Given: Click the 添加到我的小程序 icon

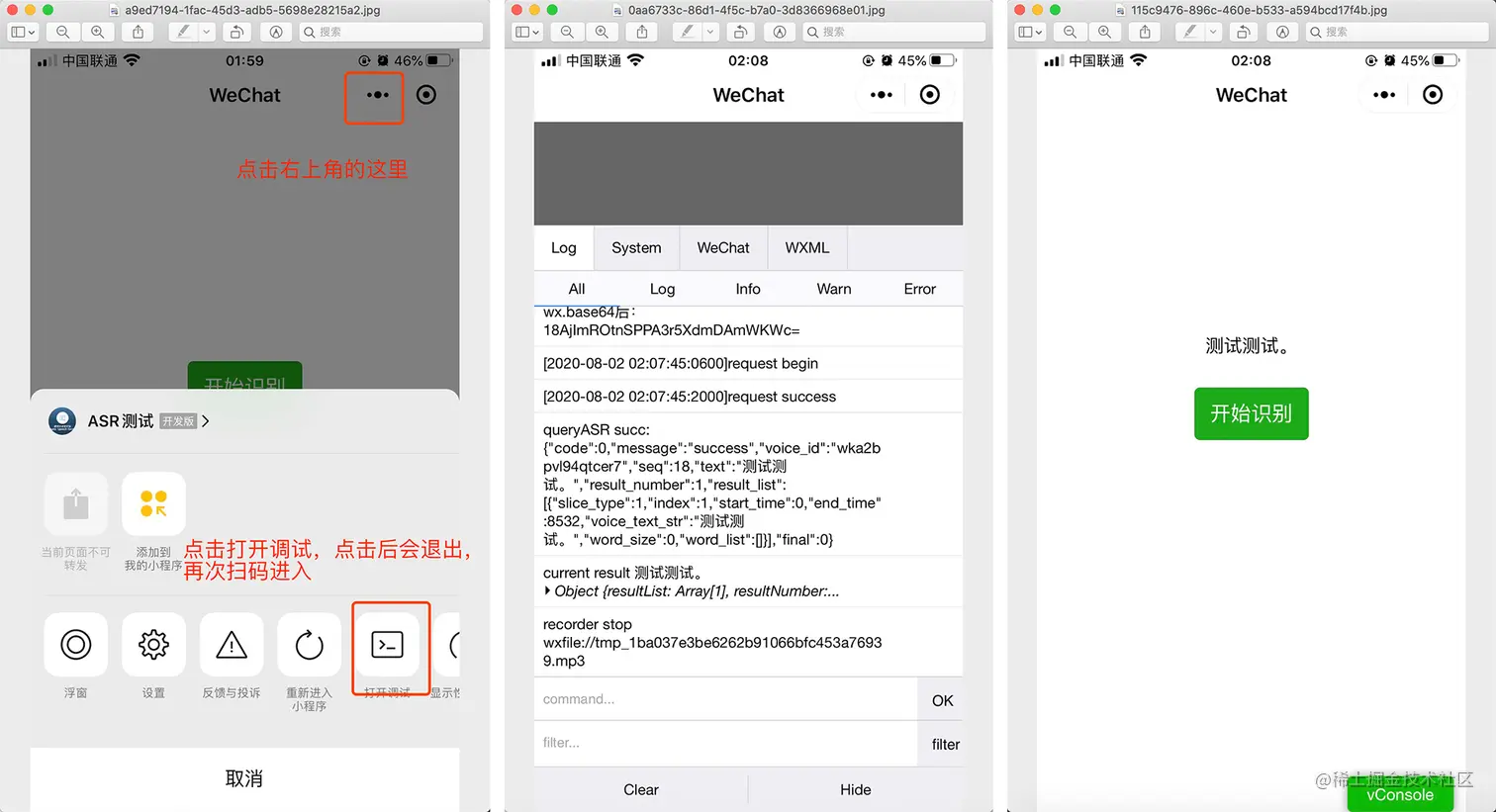Looking at the screenshot, I should point(153,504).
